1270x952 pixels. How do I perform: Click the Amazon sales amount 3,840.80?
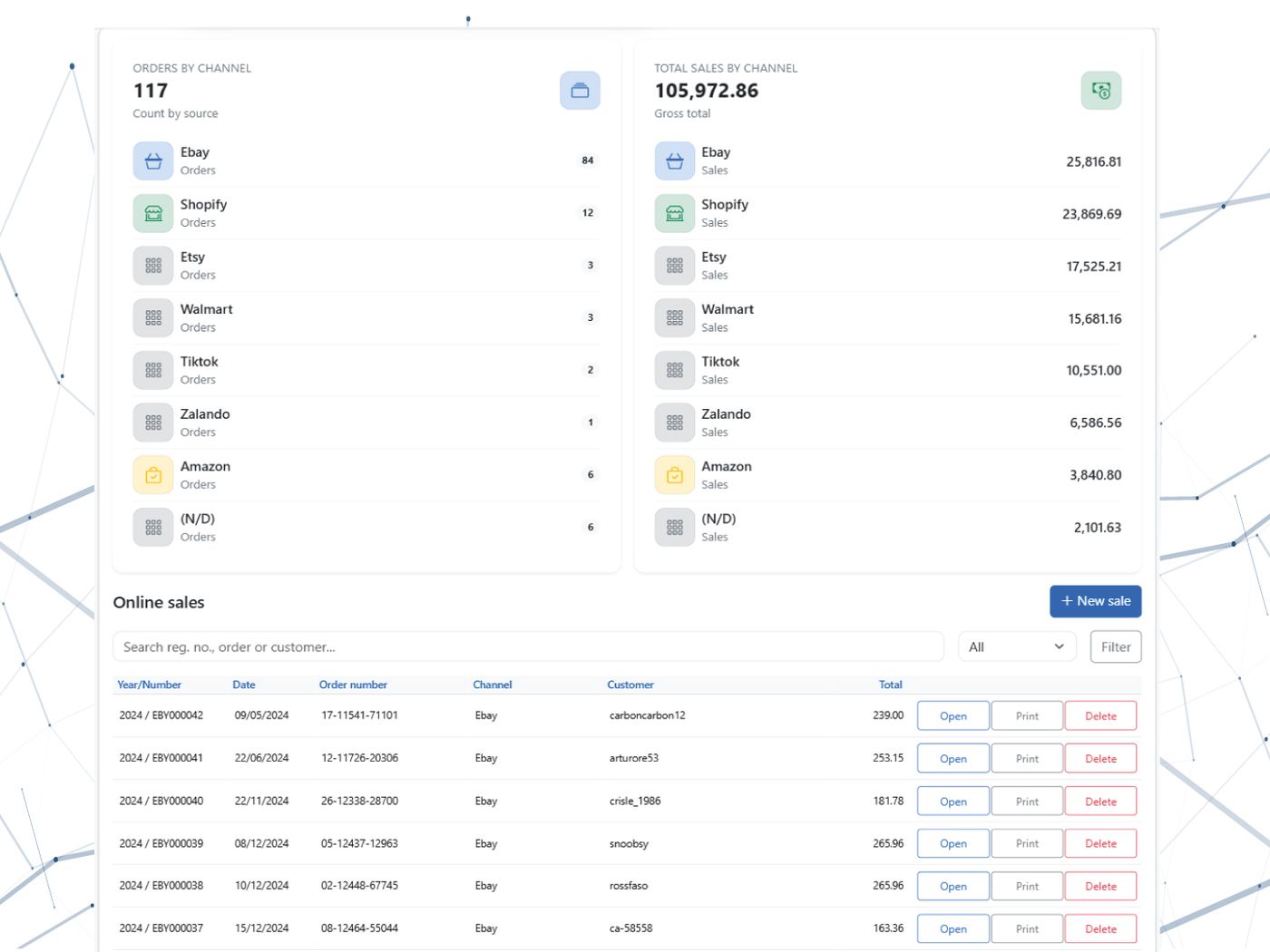1096,475
